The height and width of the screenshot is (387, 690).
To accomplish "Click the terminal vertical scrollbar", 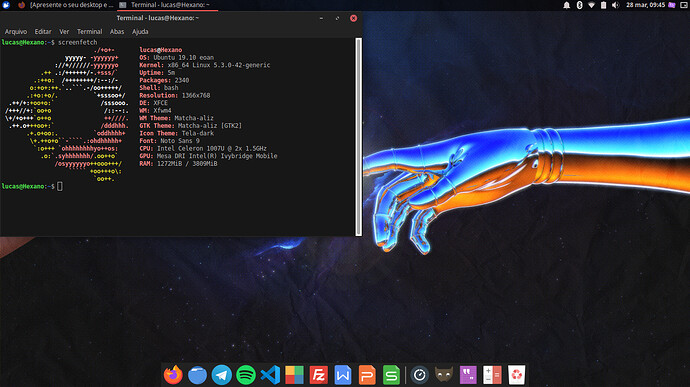I will (359, 136).
